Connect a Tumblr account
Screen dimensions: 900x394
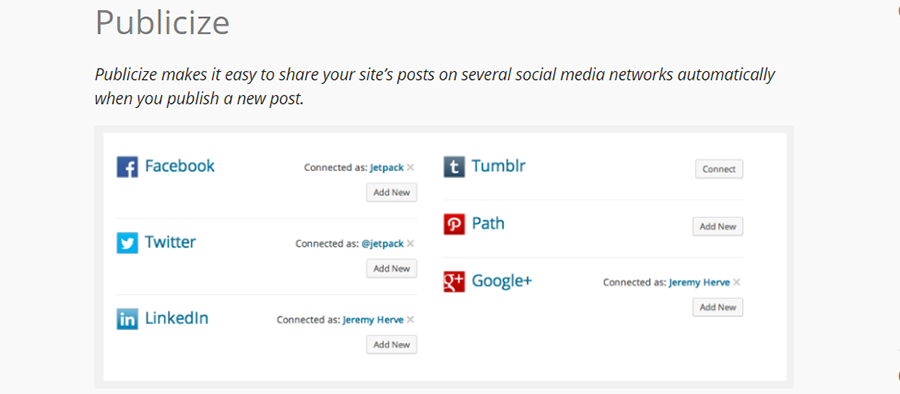coord(719,169)
